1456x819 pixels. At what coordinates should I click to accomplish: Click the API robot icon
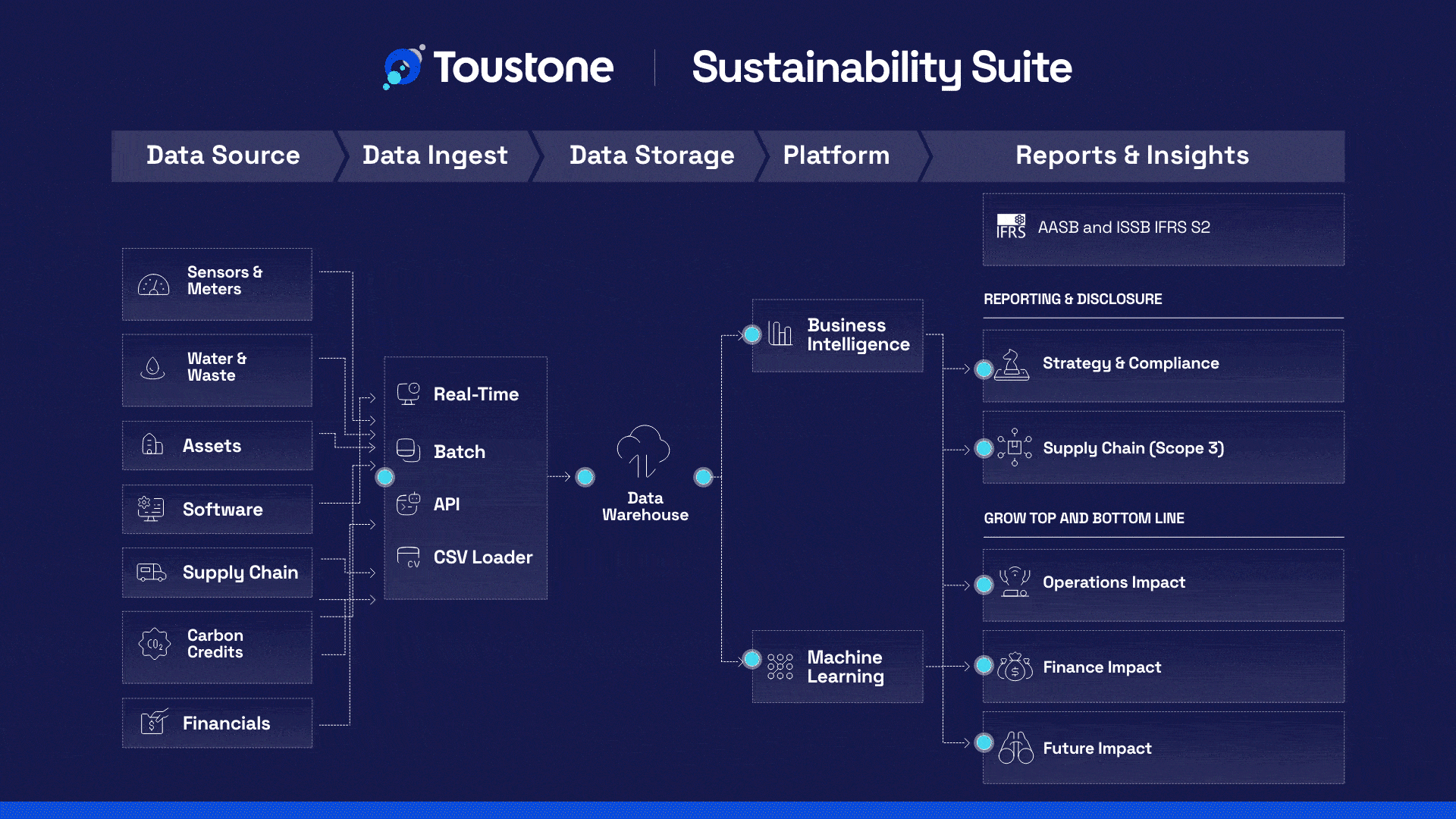[408, 504]
